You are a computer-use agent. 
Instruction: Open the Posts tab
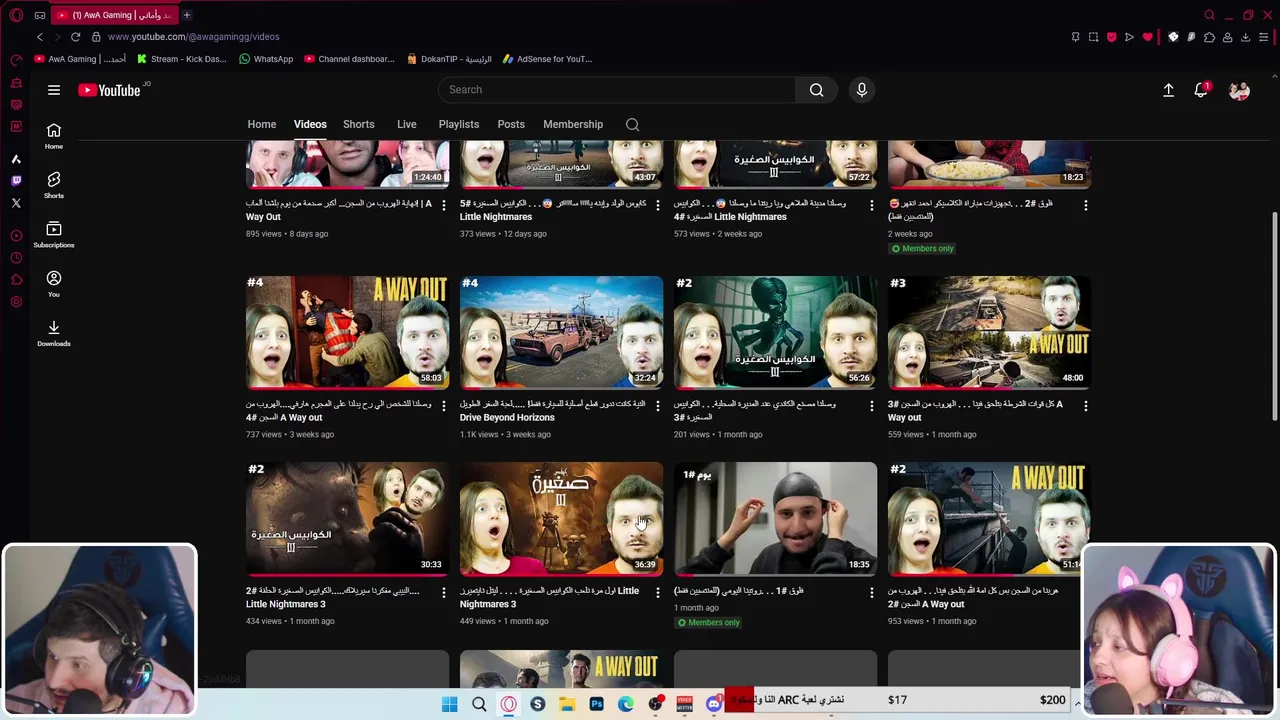click(511, 124)
